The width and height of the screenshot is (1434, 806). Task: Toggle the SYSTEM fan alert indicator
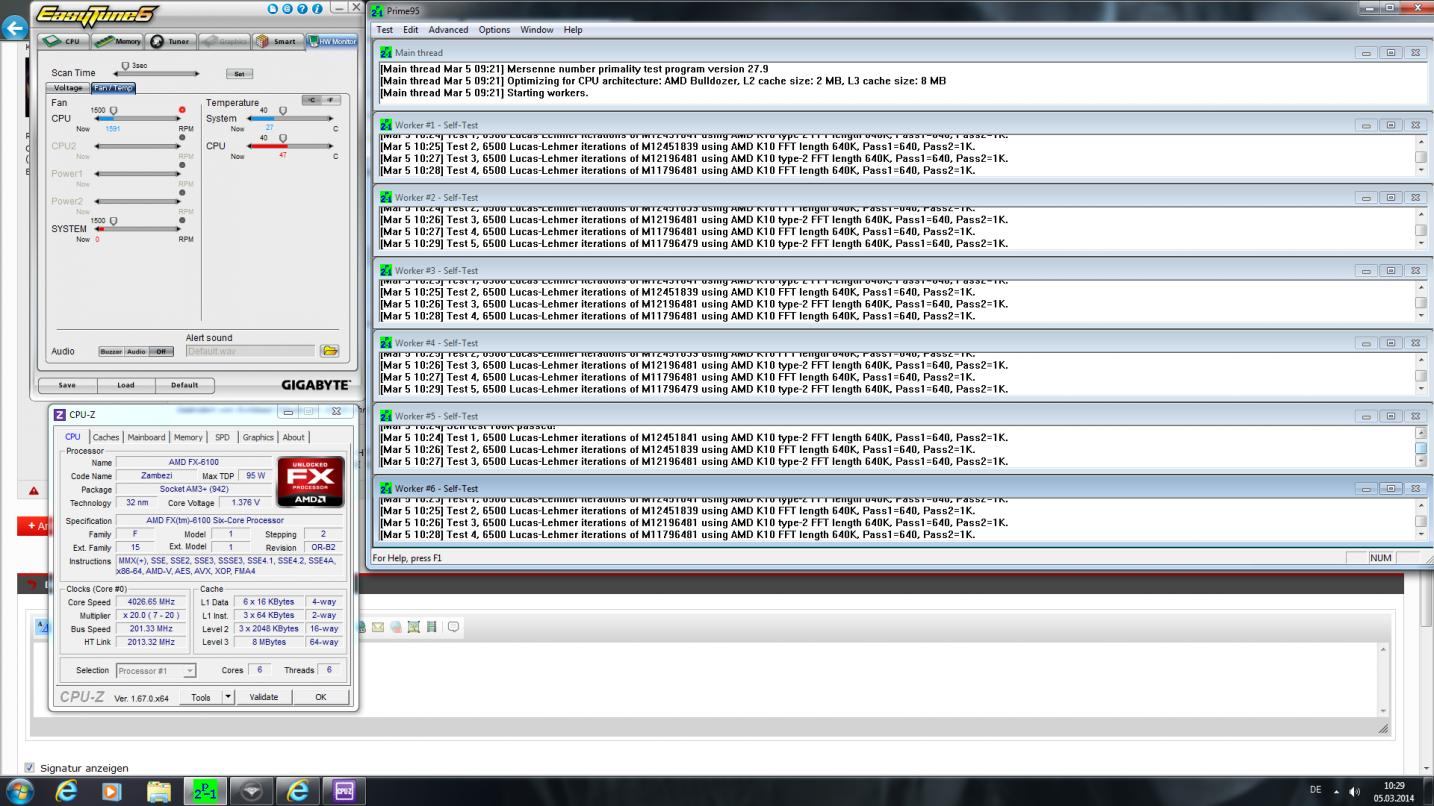(182, 221)
